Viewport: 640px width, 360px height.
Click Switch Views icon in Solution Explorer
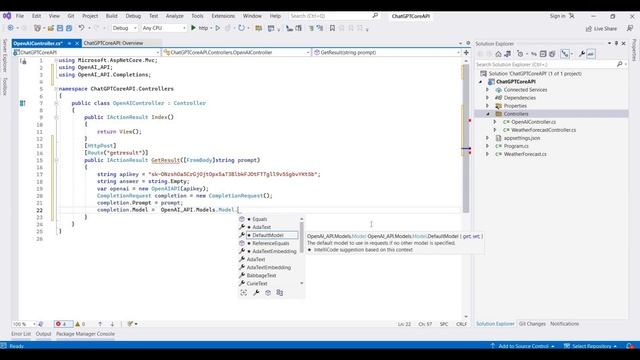pyautogui.click(x=507, y=54)
